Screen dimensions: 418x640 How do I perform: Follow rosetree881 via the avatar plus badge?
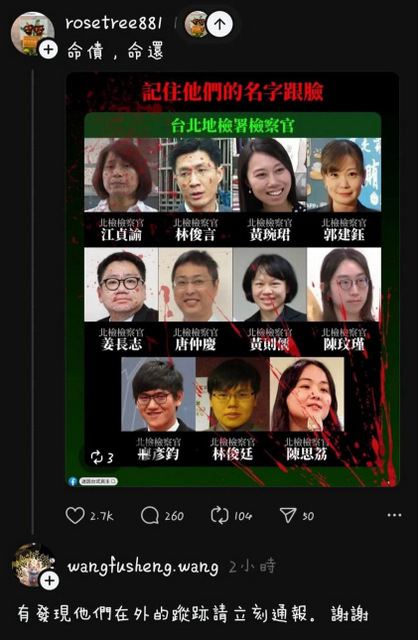[48, 50]
